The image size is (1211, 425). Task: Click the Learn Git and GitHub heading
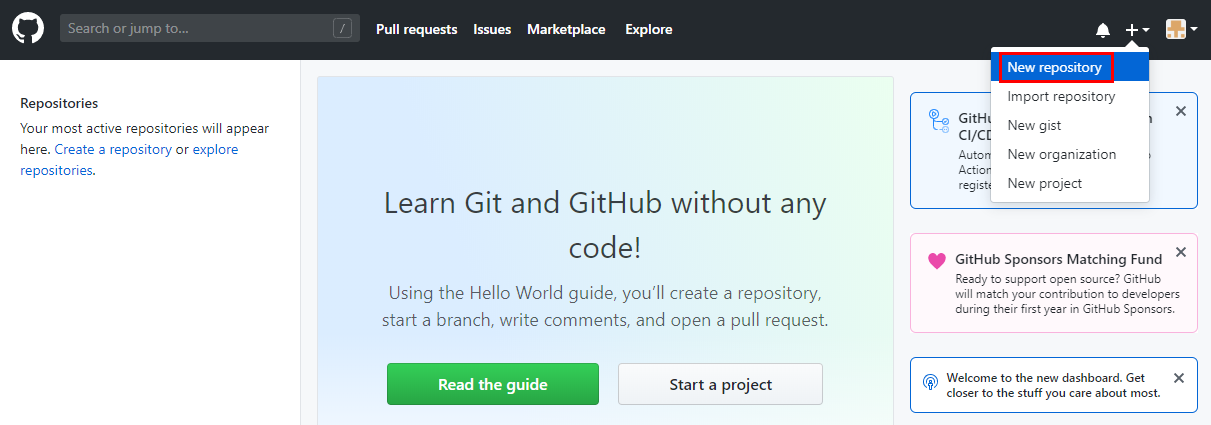coord(605,225)
